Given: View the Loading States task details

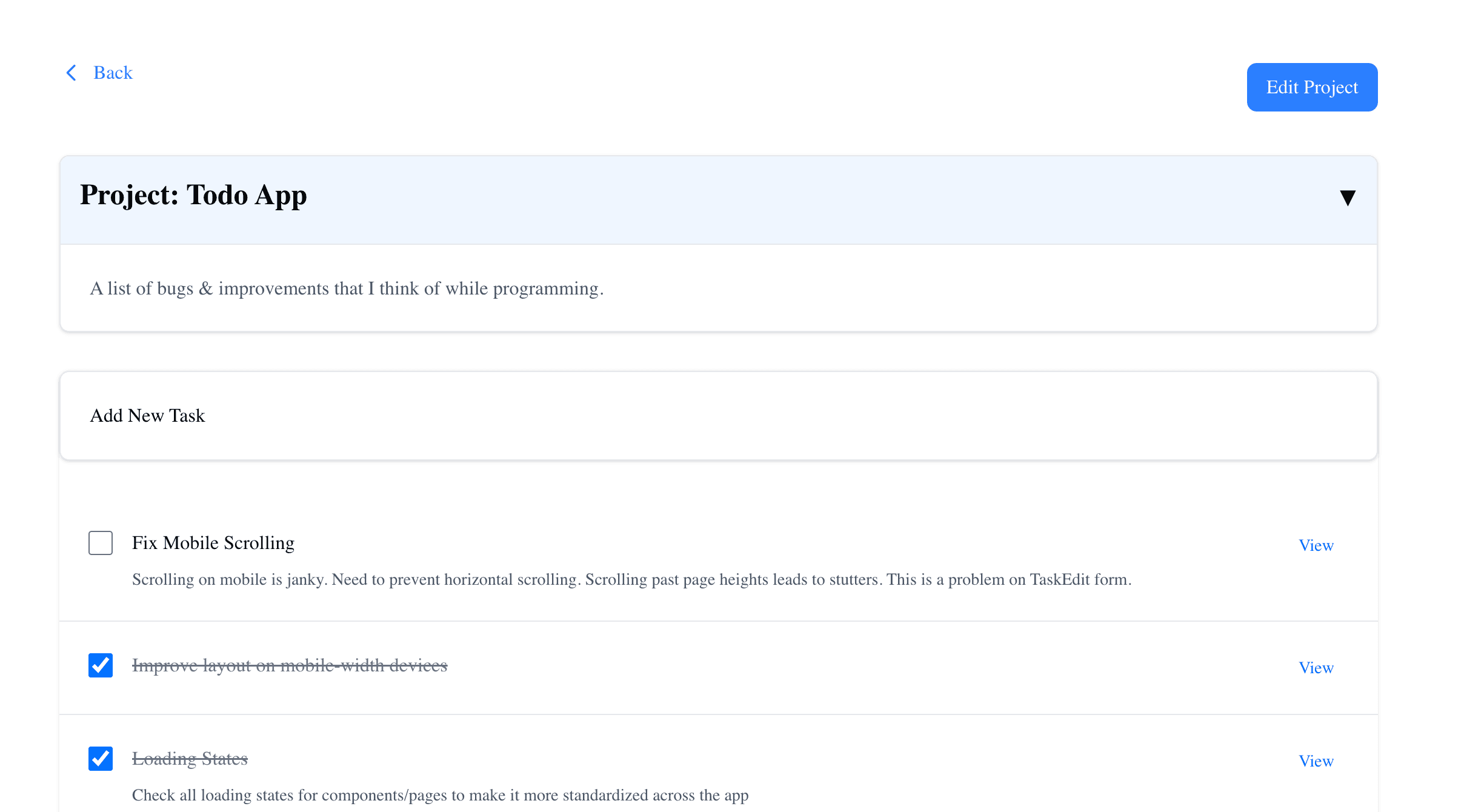Looking at the screenshot, I should click(x=1316, y=761).
